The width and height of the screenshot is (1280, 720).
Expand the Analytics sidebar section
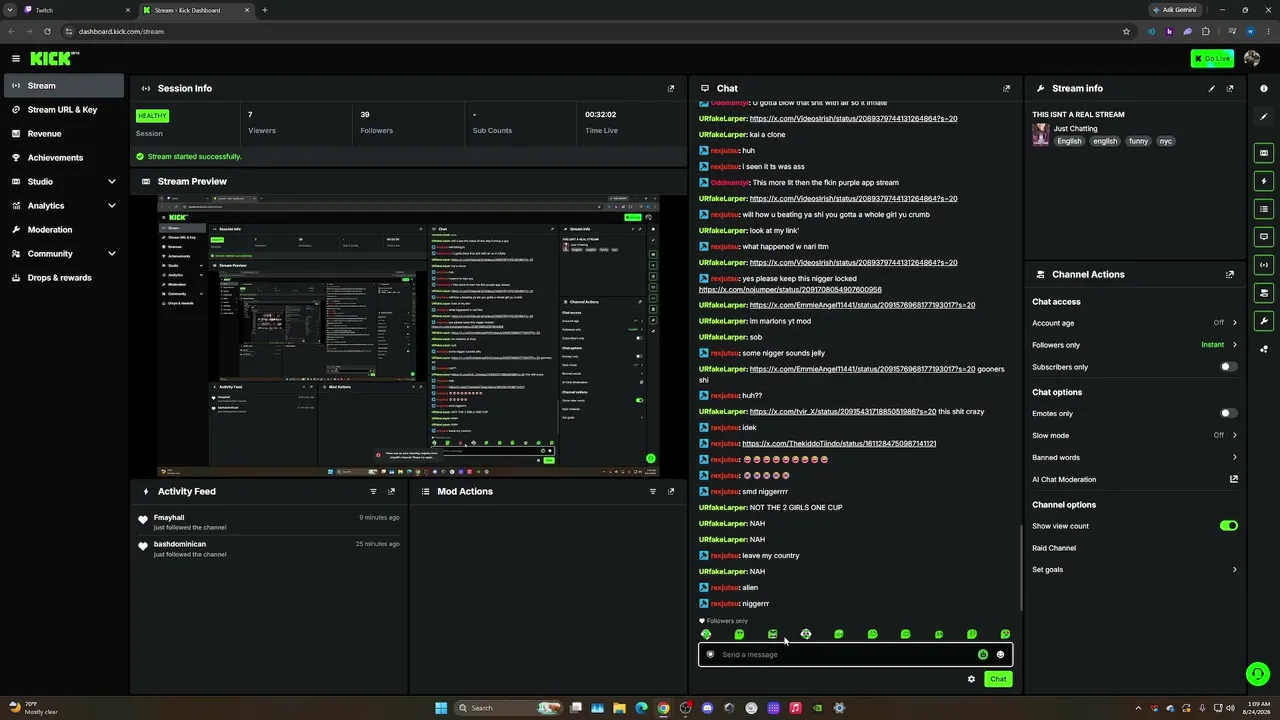(x=112, y=206)
